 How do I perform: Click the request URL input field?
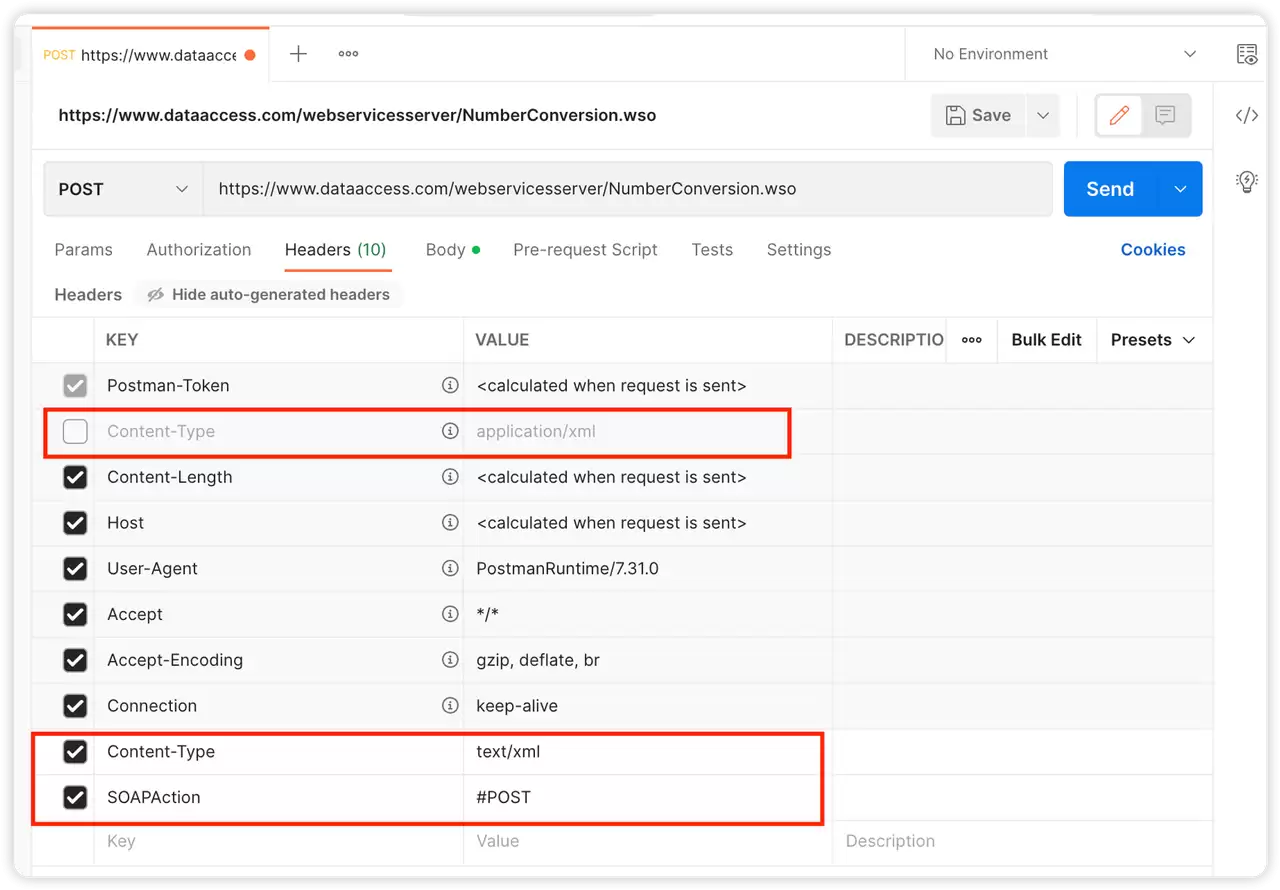(x=627, y=189)
